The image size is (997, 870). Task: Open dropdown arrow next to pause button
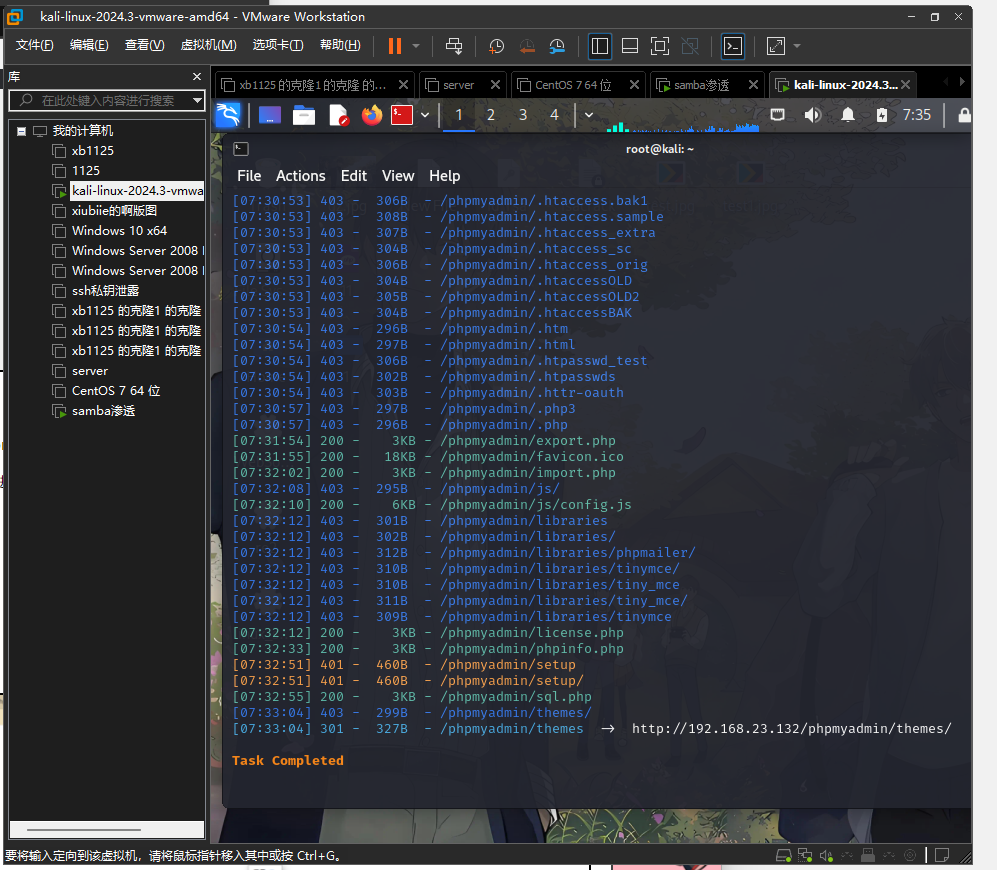pyautogui.click(x=416, y=46)
